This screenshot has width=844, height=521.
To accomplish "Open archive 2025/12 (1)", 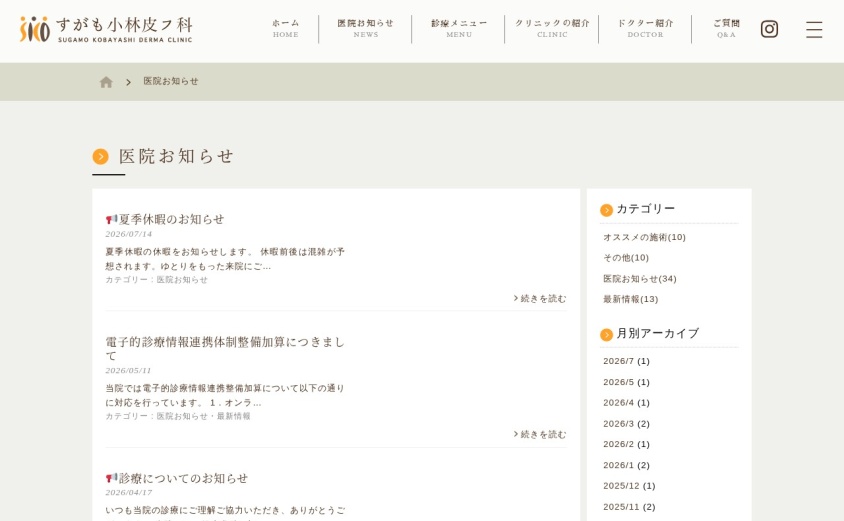I will (629, 485).
